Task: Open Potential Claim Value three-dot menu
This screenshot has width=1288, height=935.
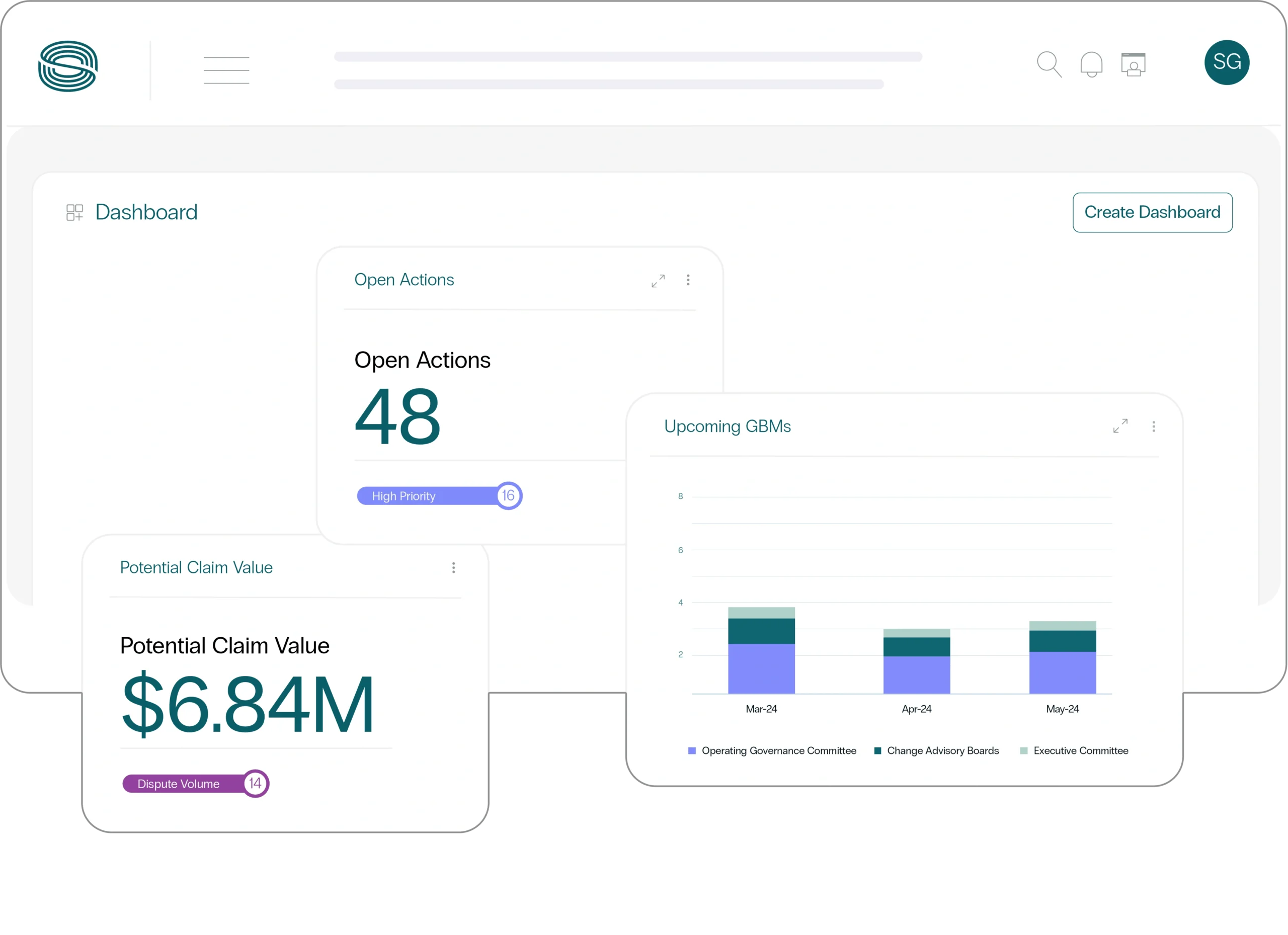Action: click(x=453, y=568)
